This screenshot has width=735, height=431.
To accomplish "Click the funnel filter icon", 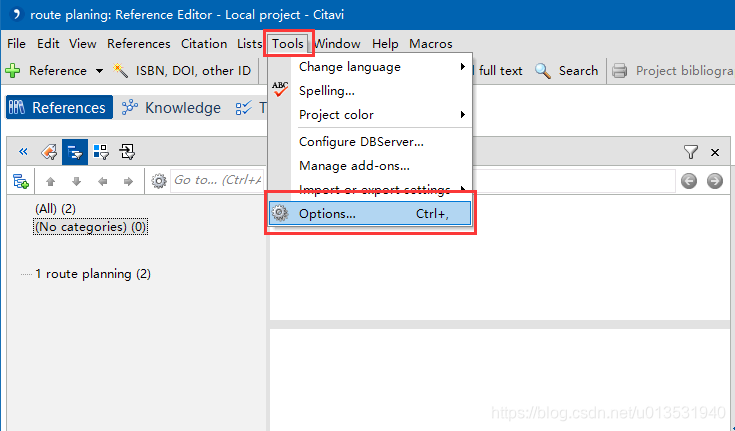I will click(x=690, y=152).
